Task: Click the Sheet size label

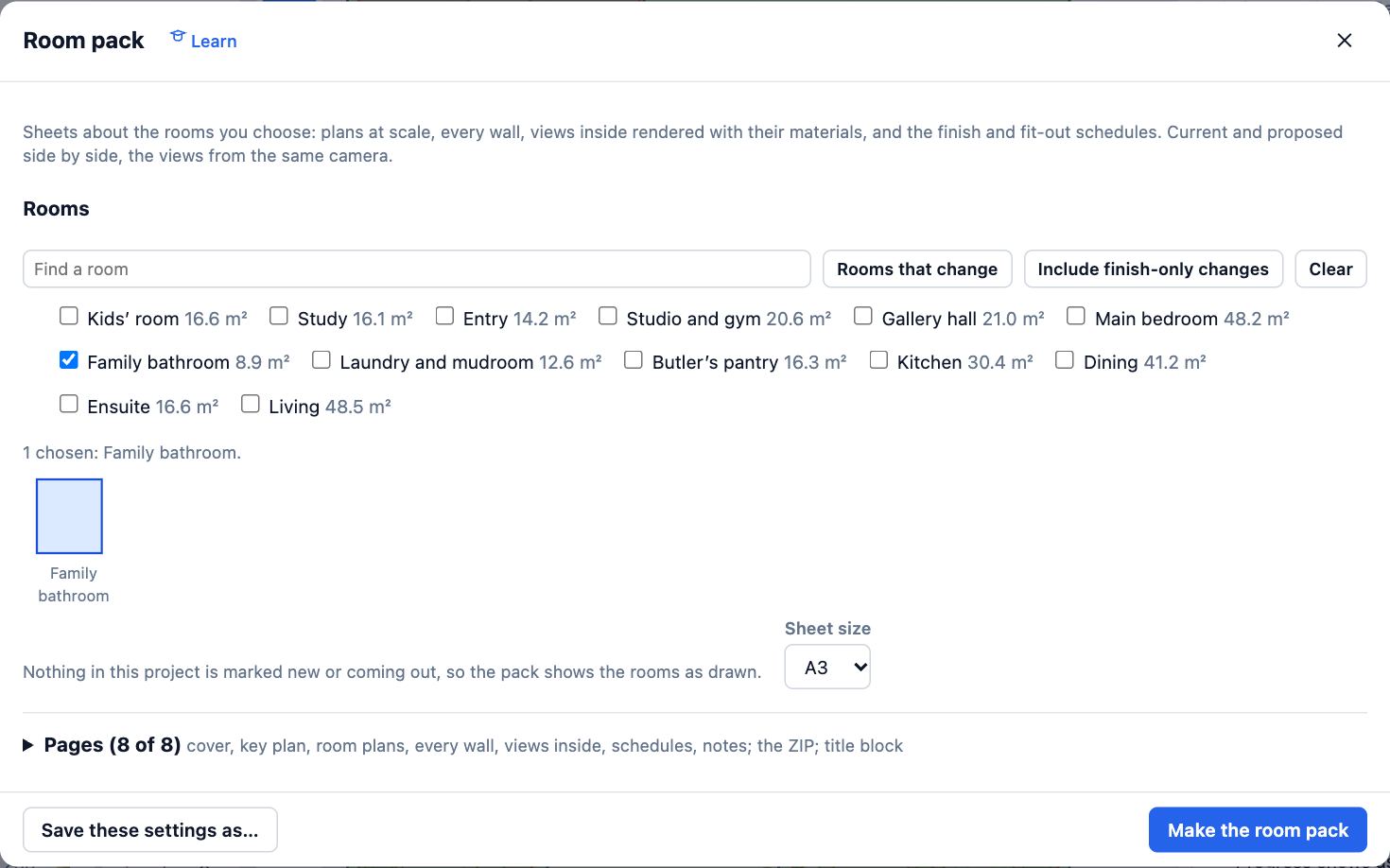Action: pyautogui.click(x=827, y=629)
